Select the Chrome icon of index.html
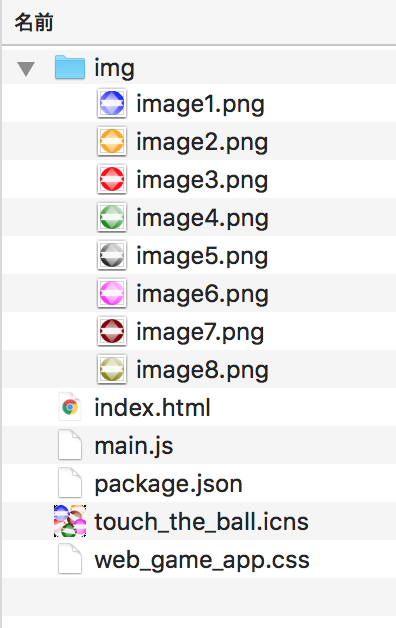 [x=70, y=407]
